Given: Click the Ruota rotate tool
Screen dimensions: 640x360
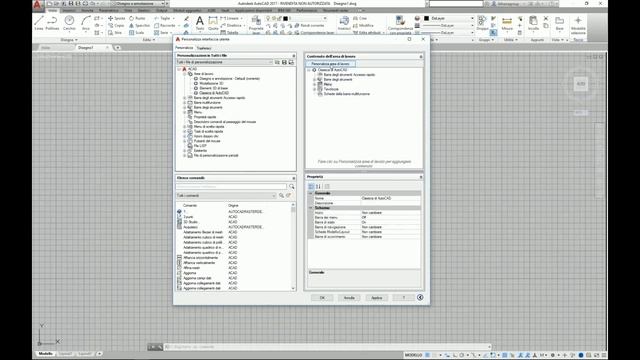Looking at the screenshot, I should tap(137, 18).
